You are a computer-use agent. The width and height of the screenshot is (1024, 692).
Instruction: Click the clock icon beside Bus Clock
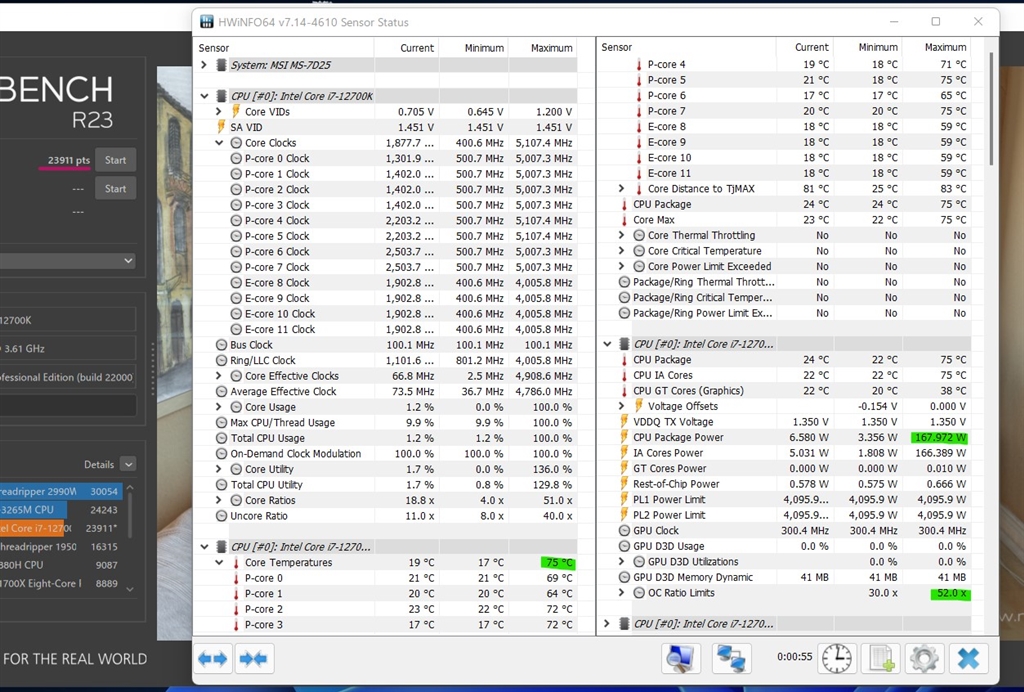[x=221, y=345]
